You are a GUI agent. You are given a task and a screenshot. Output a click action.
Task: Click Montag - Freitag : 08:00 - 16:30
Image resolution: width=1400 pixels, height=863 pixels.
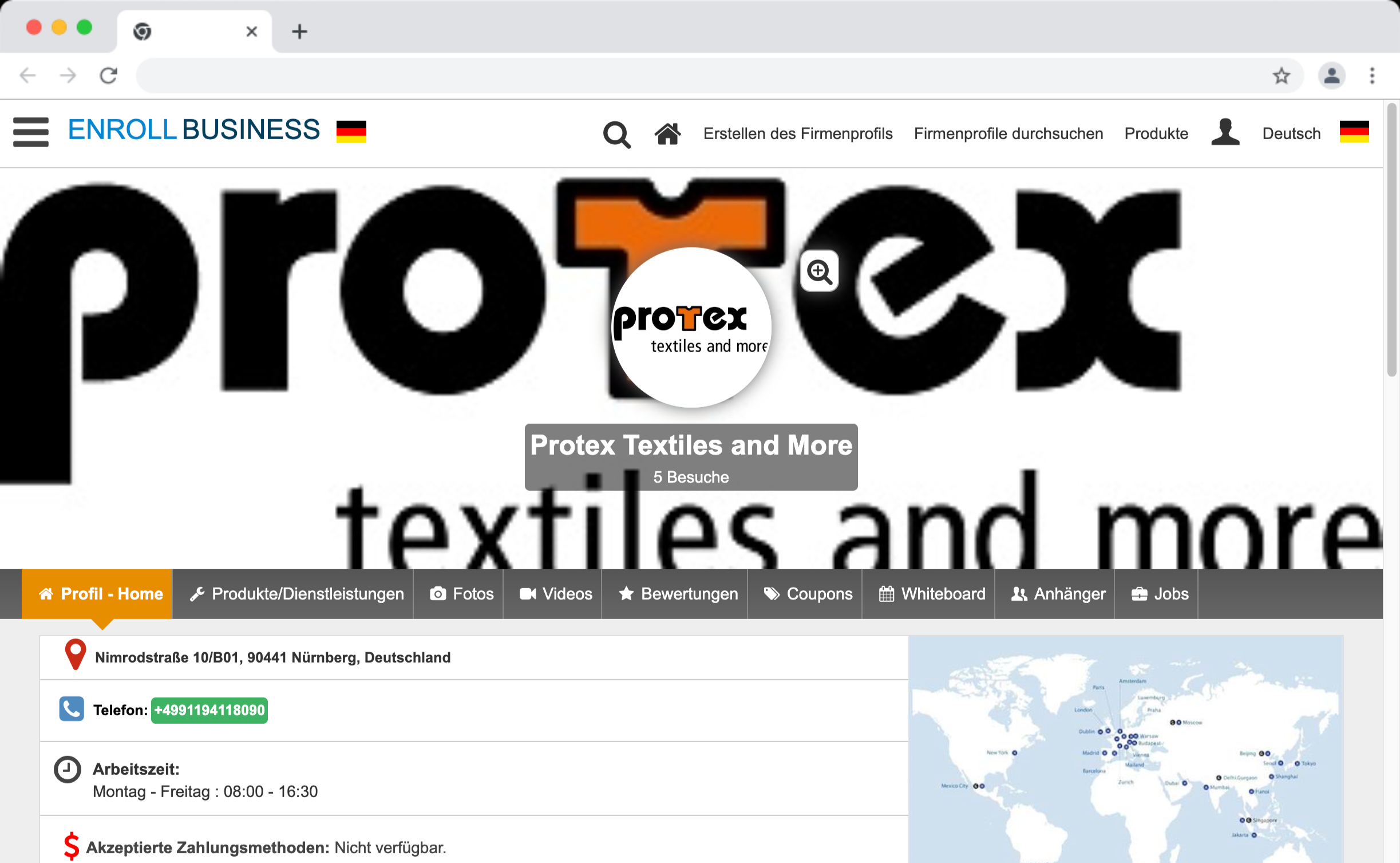[x=205, y=791]
